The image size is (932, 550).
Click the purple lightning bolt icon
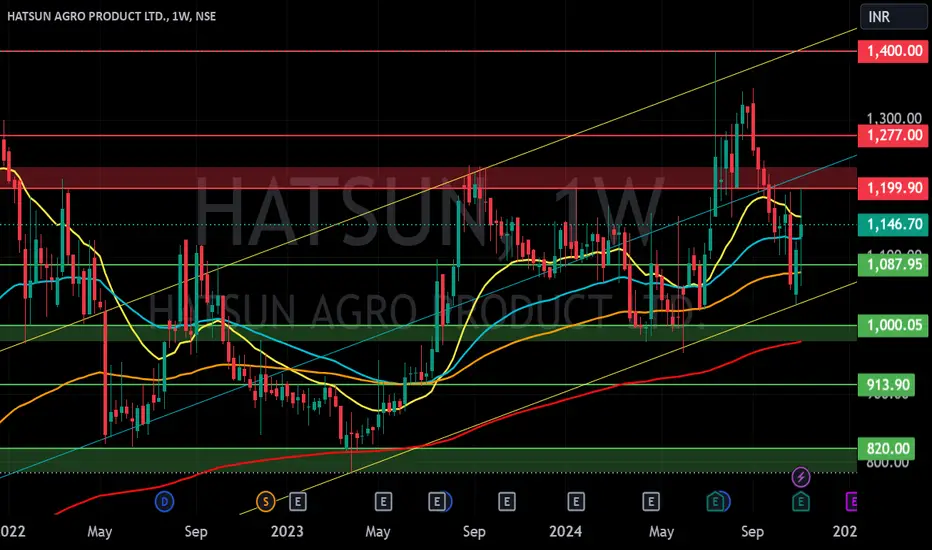click(801, 477)
